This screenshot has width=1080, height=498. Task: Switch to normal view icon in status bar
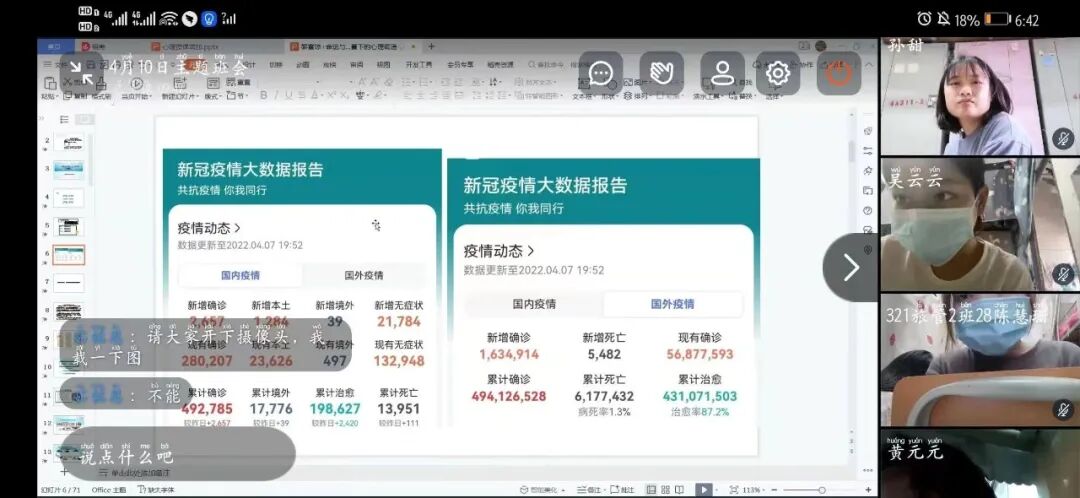tap(651, 490)
